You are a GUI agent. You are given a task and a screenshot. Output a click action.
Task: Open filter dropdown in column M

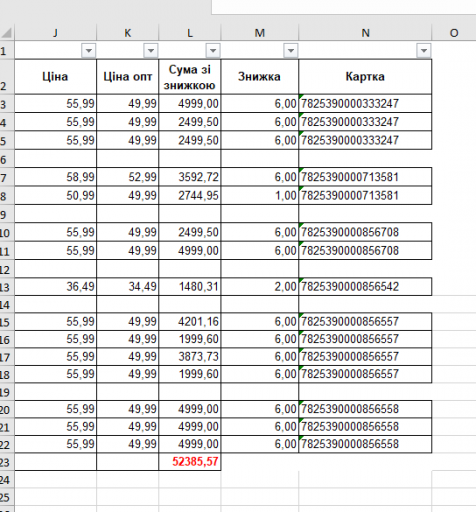(291, 51)
